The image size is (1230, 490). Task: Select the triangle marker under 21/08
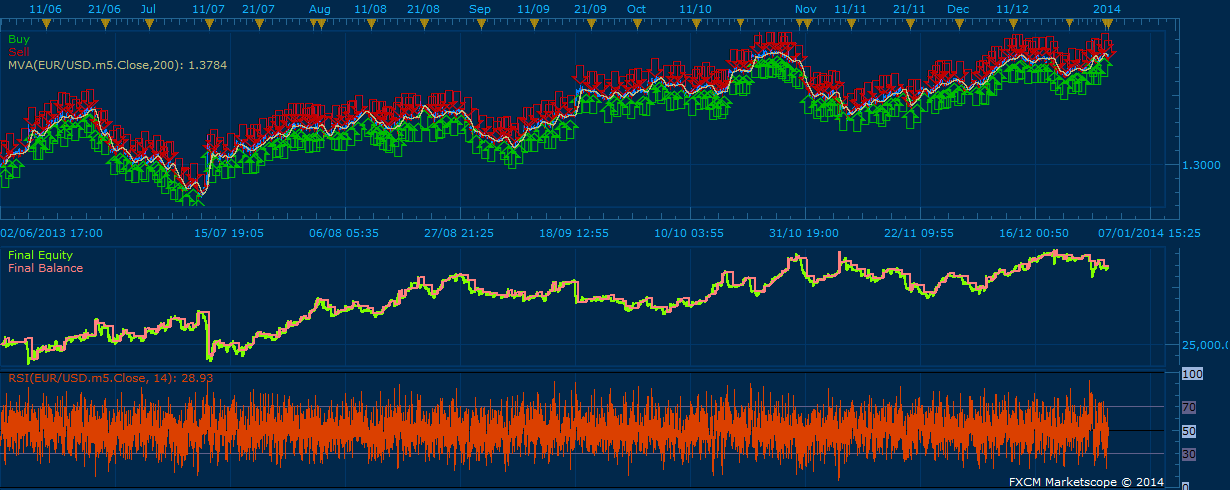(424, 22)
